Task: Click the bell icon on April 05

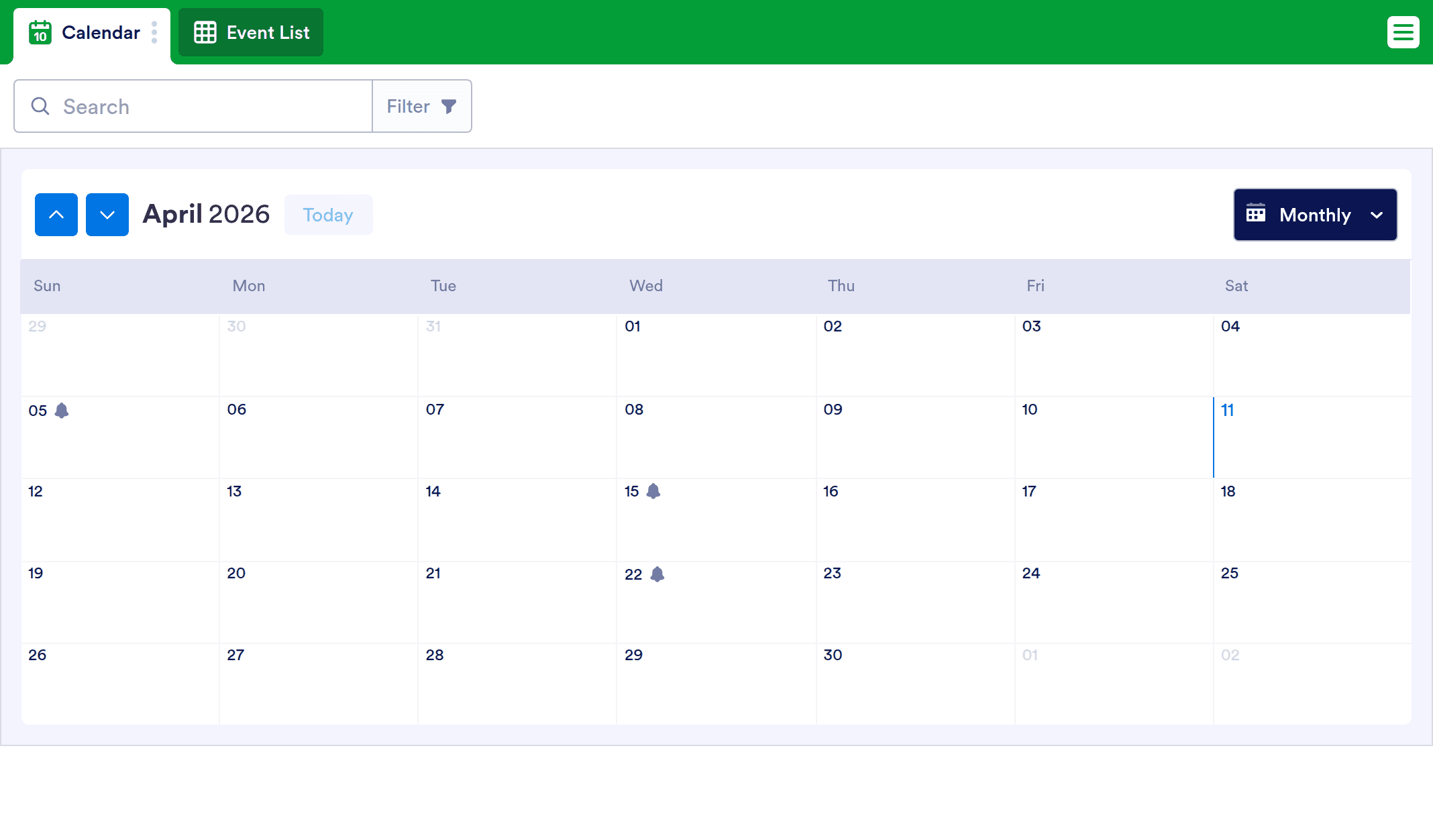Action: 62,411
